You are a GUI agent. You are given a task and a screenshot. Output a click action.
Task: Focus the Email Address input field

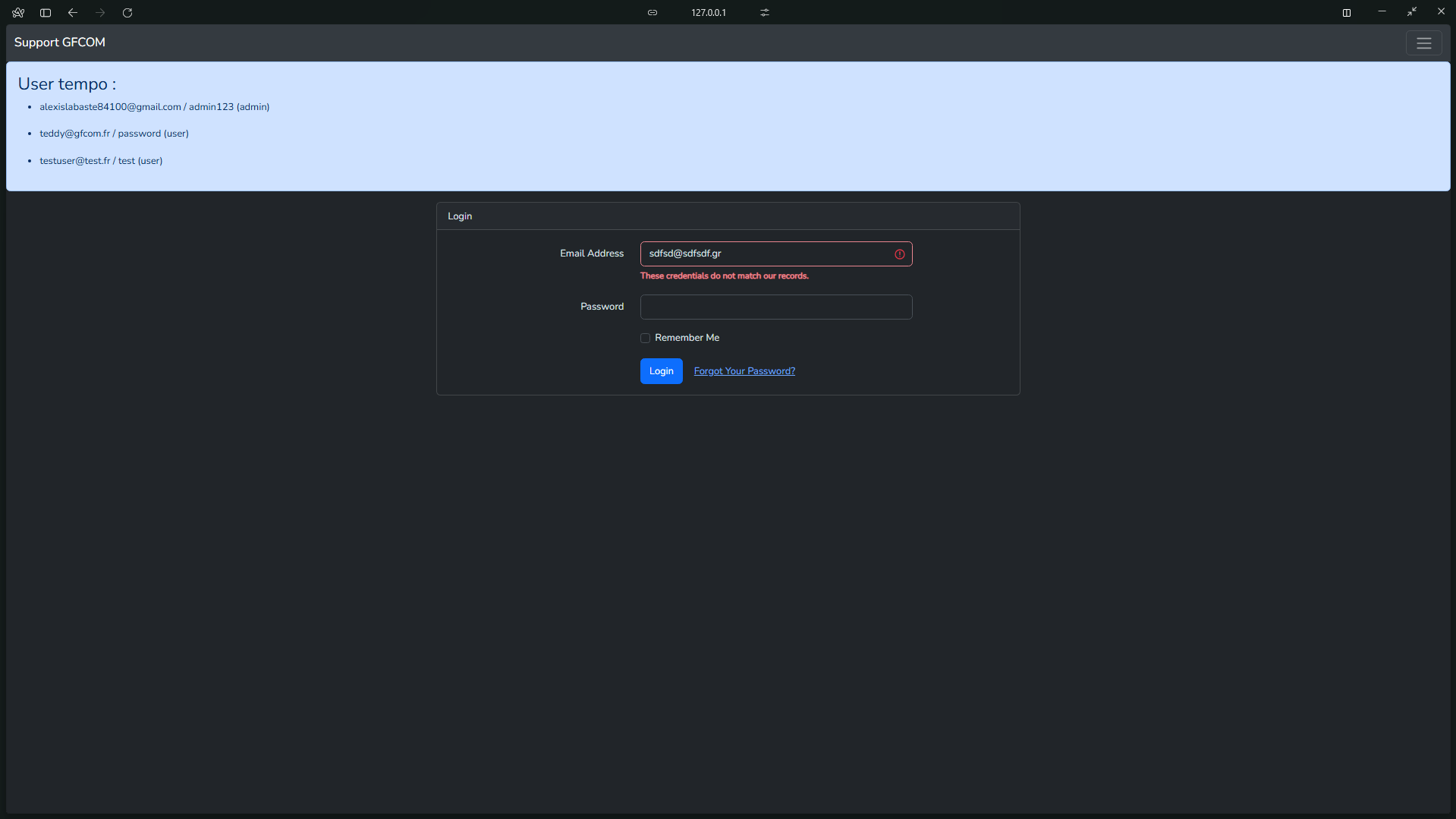tap(766, 254)
